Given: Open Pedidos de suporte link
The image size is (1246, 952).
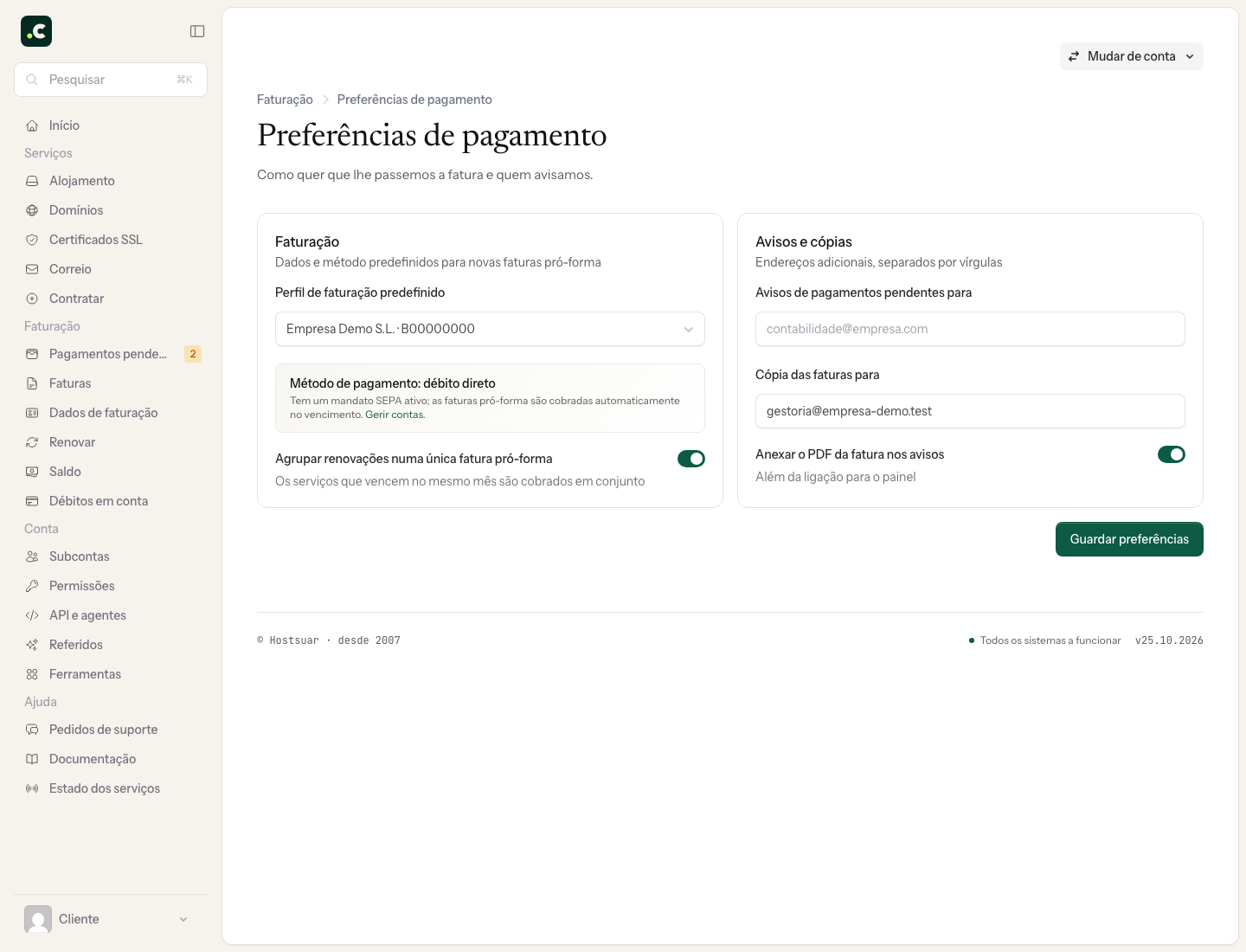Looking at the screenshot, I should click(111, 730).
